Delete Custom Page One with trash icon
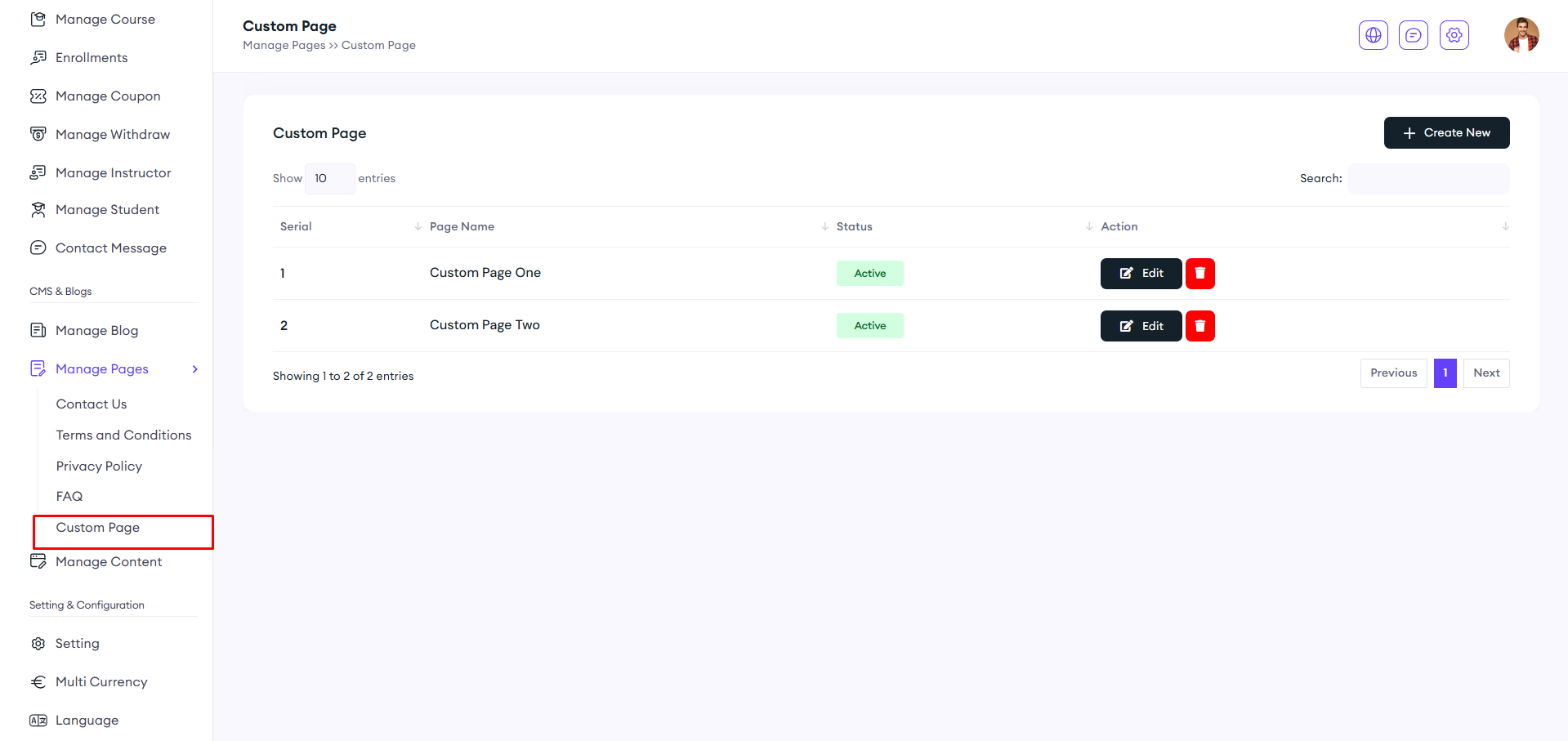Screen dimensions: 1568x741 coord(1199,274)
